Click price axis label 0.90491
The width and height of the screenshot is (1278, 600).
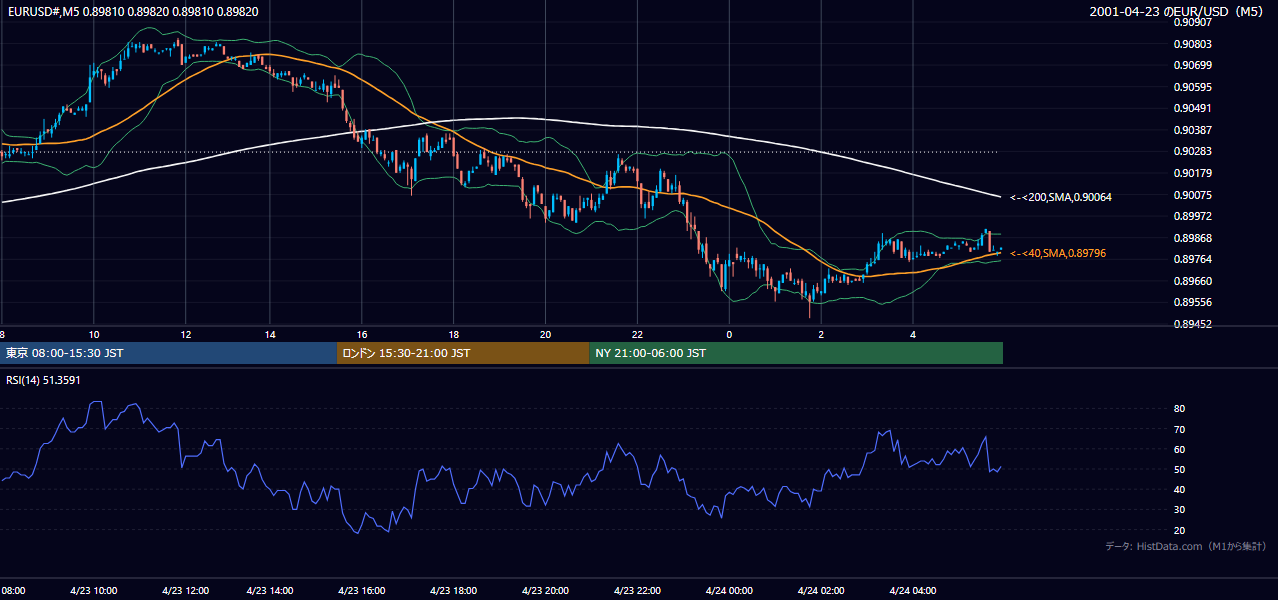click(x=1195, y=108)
